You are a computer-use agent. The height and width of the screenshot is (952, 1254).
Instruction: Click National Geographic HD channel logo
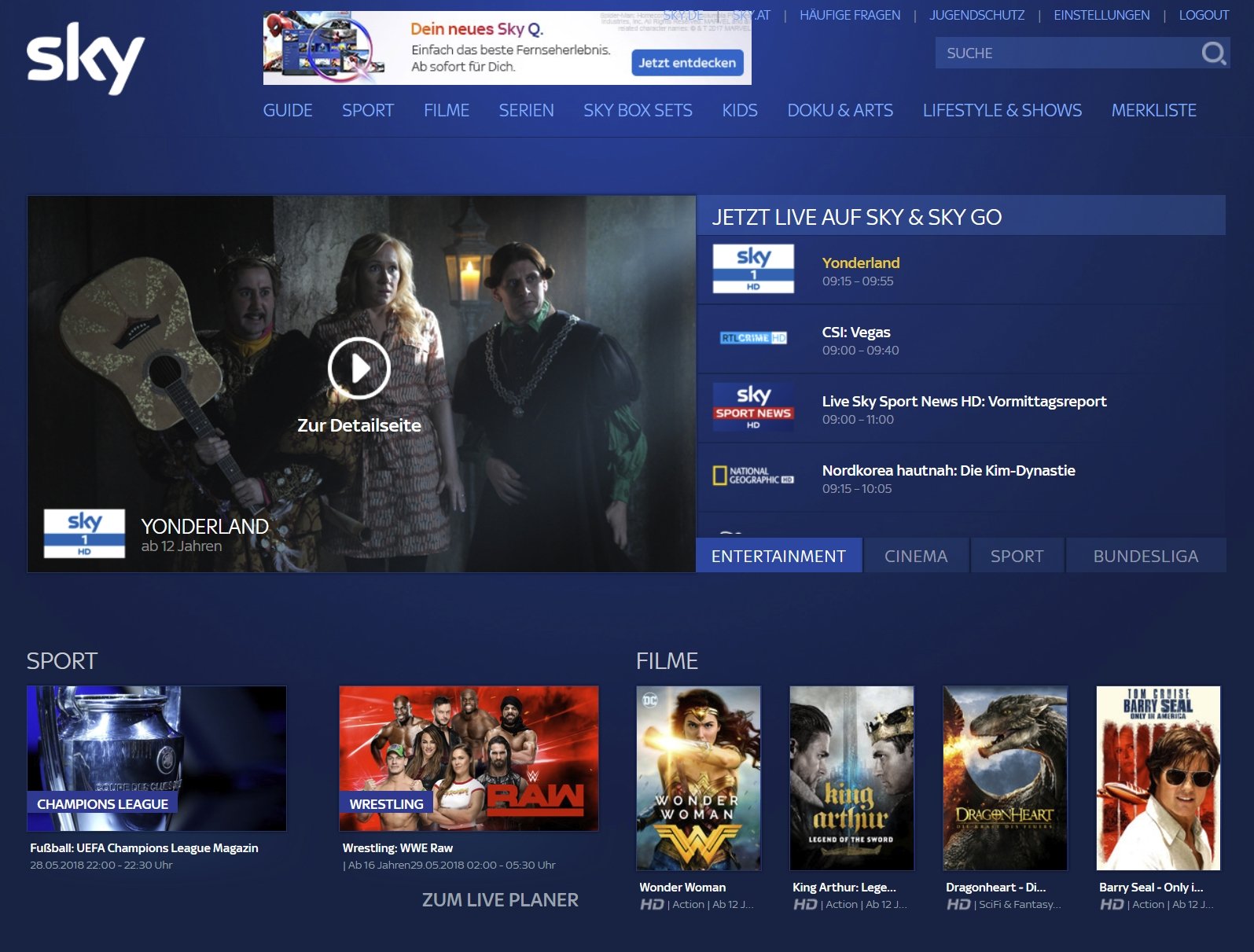click(753, 476)
